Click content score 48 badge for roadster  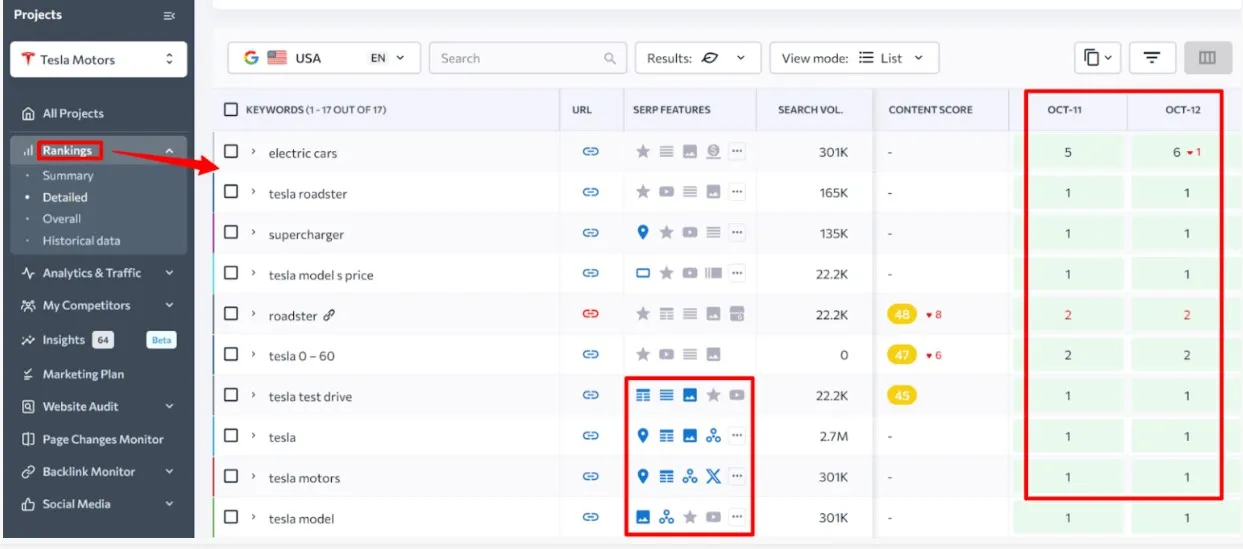pyautogui.click(x=903, y=314)
